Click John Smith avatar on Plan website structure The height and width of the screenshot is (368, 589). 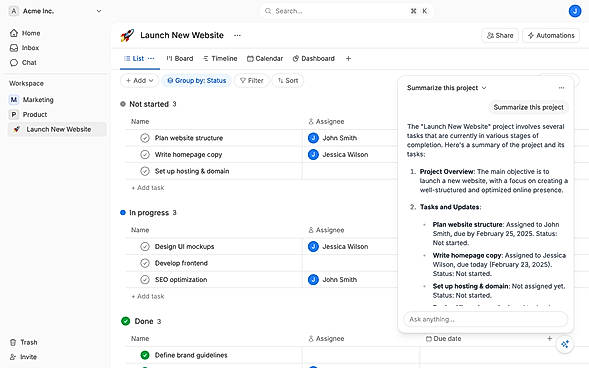(x=313, y=138)
